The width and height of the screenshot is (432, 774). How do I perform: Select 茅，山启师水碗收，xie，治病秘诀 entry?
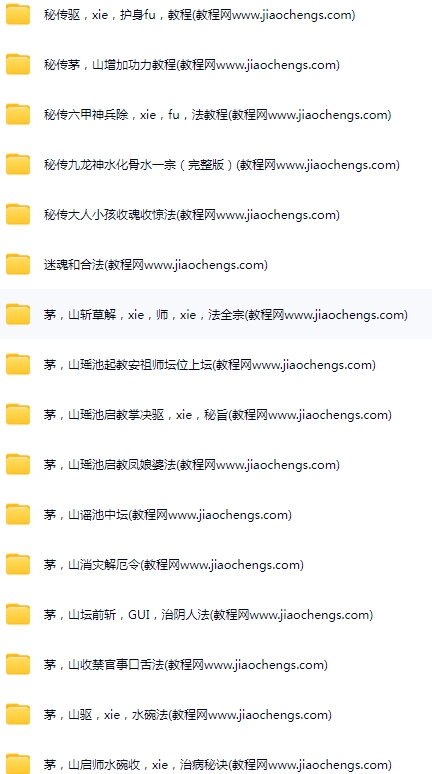pyautogui.click(x=218, y=765)
